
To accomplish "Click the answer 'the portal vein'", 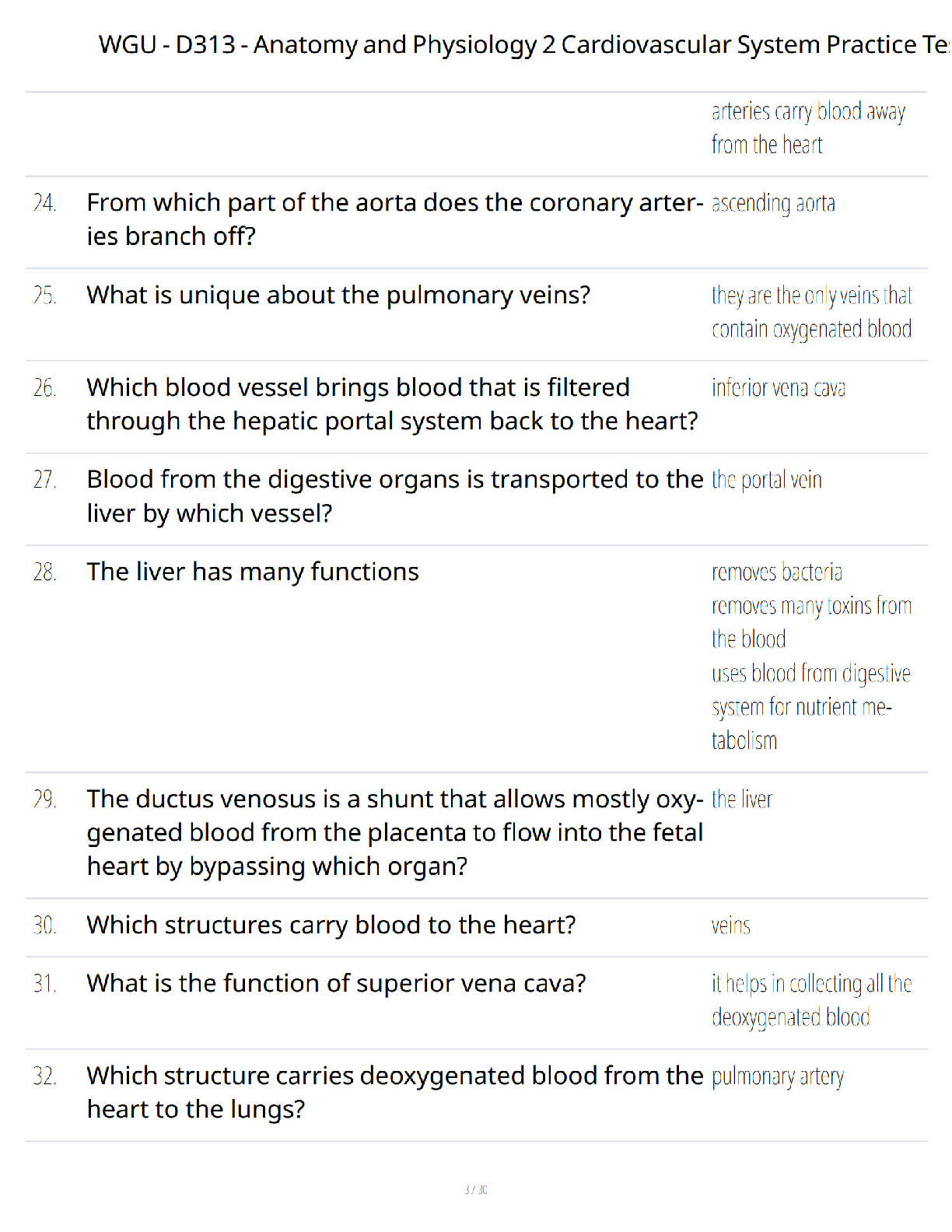I will [x=766, y=481].
